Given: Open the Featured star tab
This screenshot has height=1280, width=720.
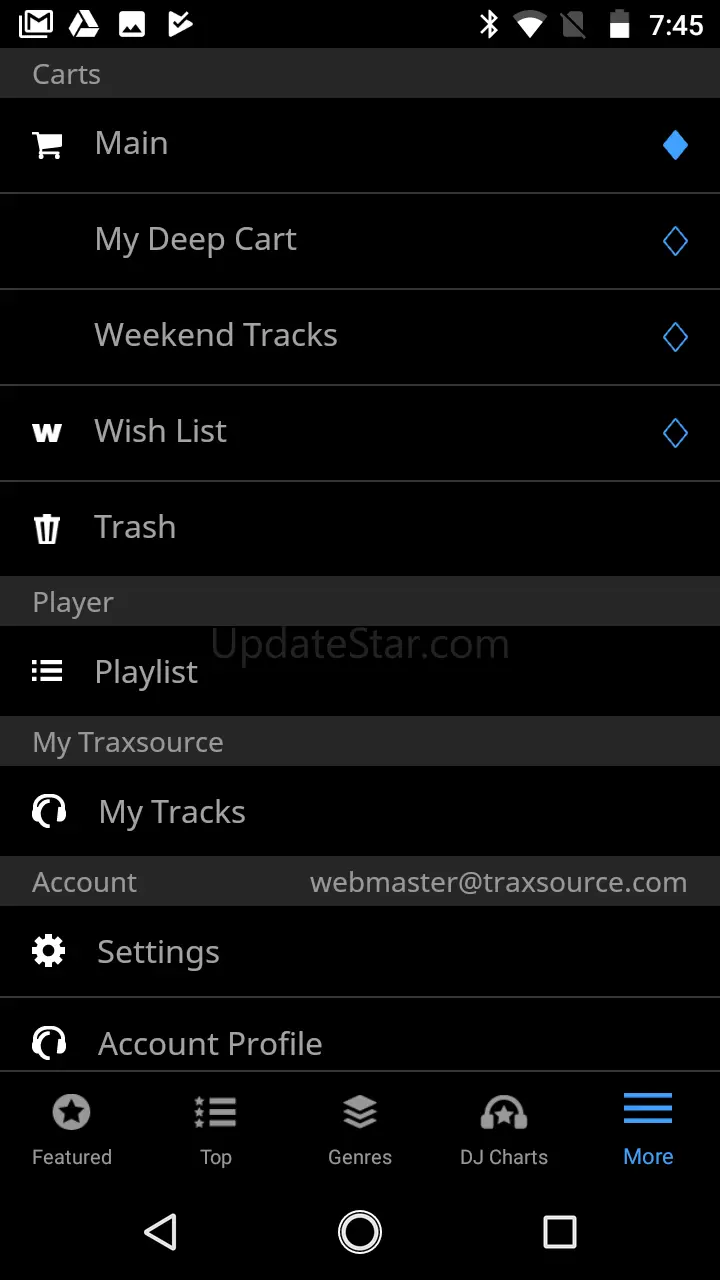Looking at the screenshot, I should [x=72, y=1128].
